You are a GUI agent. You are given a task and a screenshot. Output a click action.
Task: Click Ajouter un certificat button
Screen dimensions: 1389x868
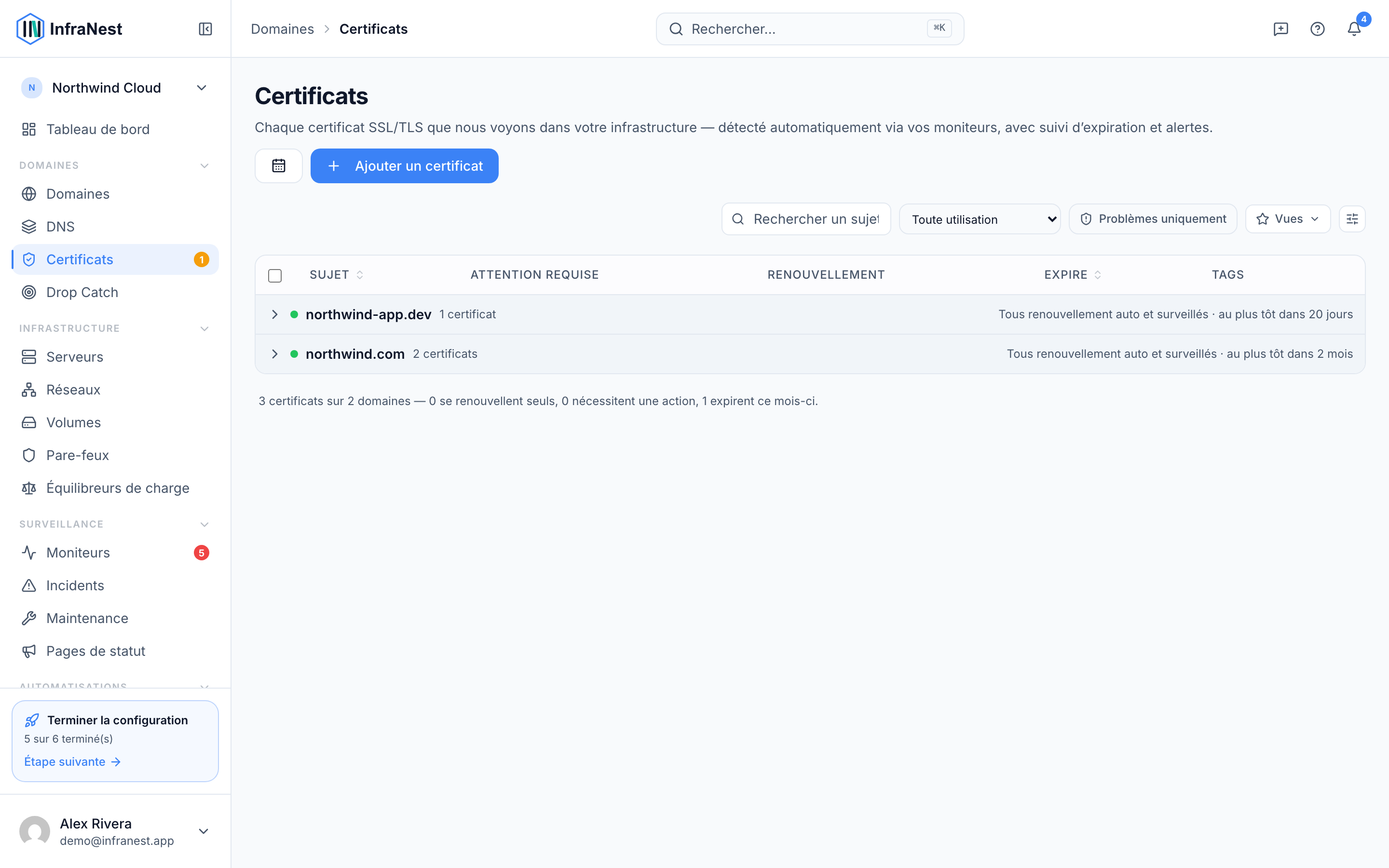point(405,166)
